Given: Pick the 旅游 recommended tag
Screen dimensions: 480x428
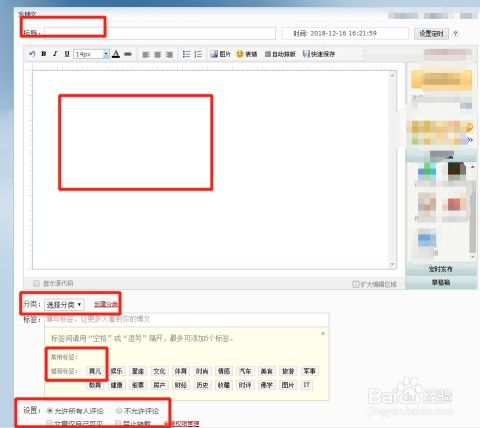Looking at the screenshot, I should click(288, 371).
